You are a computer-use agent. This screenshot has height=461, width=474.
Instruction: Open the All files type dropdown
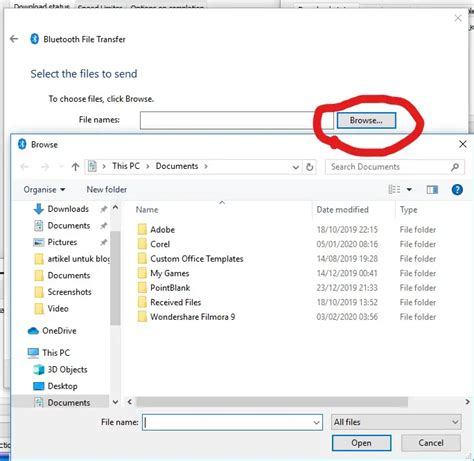[396, 422]
